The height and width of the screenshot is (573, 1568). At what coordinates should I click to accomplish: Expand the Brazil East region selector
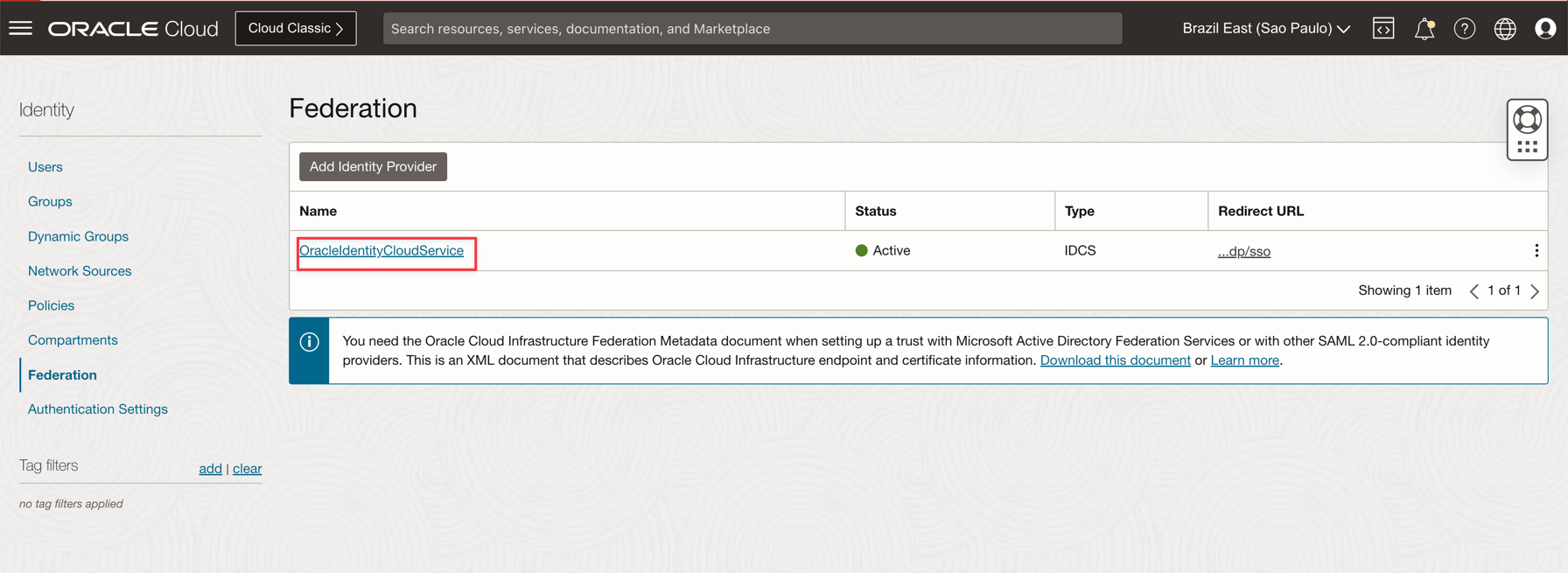tap(1265, 29)
